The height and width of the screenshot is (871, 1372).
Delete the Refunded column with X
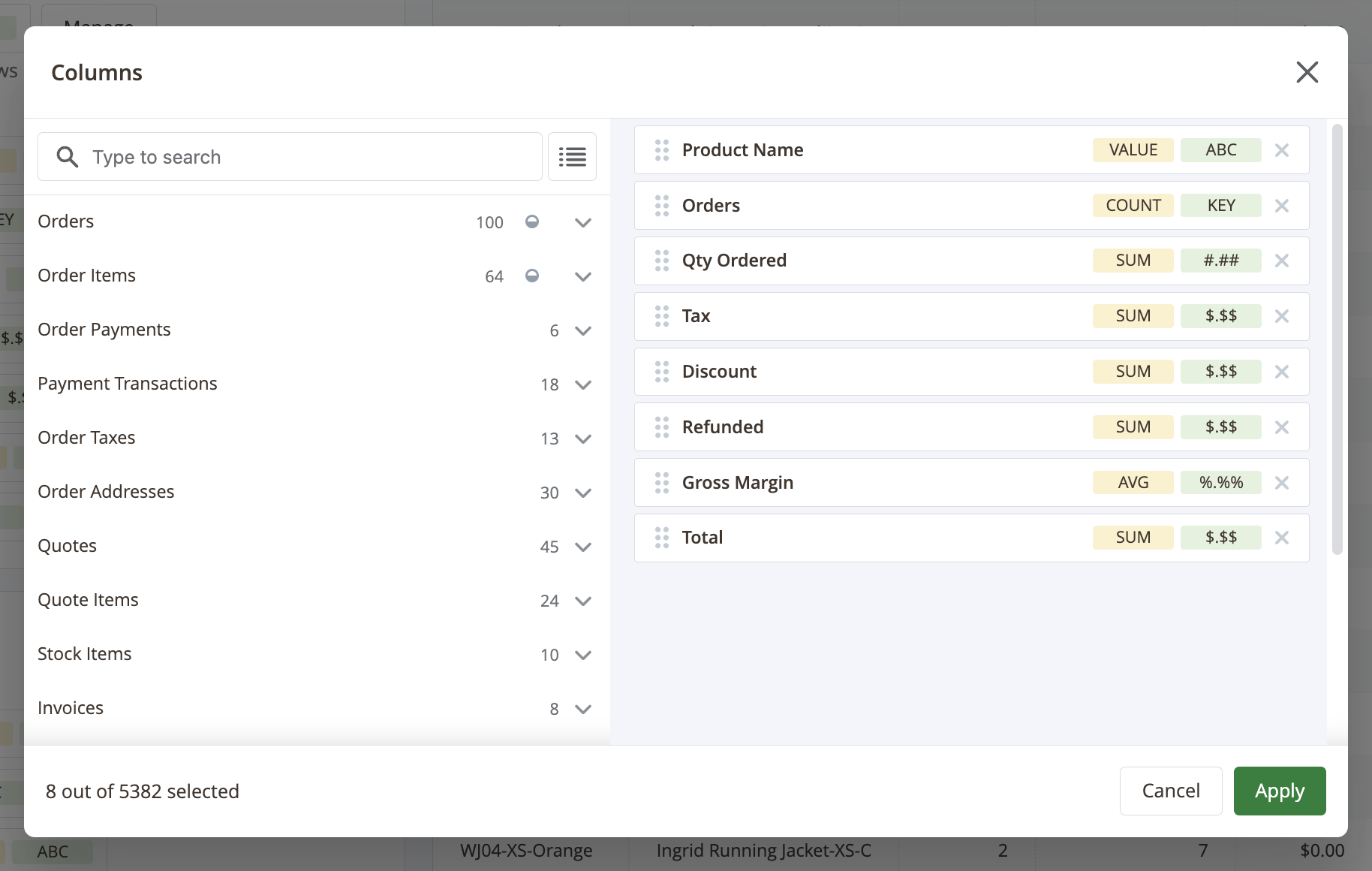point(1282,427)
